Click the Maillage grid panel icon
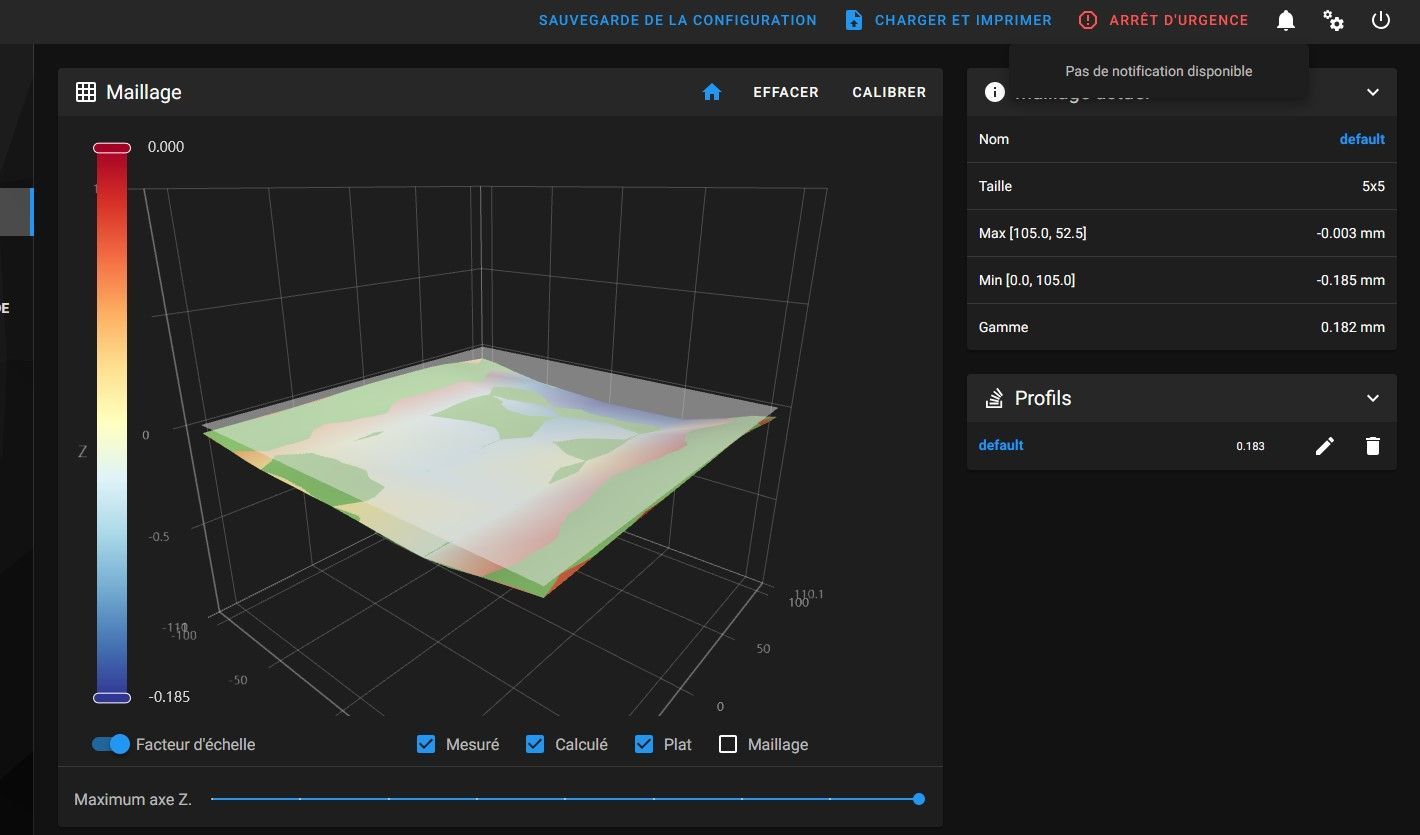The height and width of the screenshot is (835, 1420). [86, 92]
